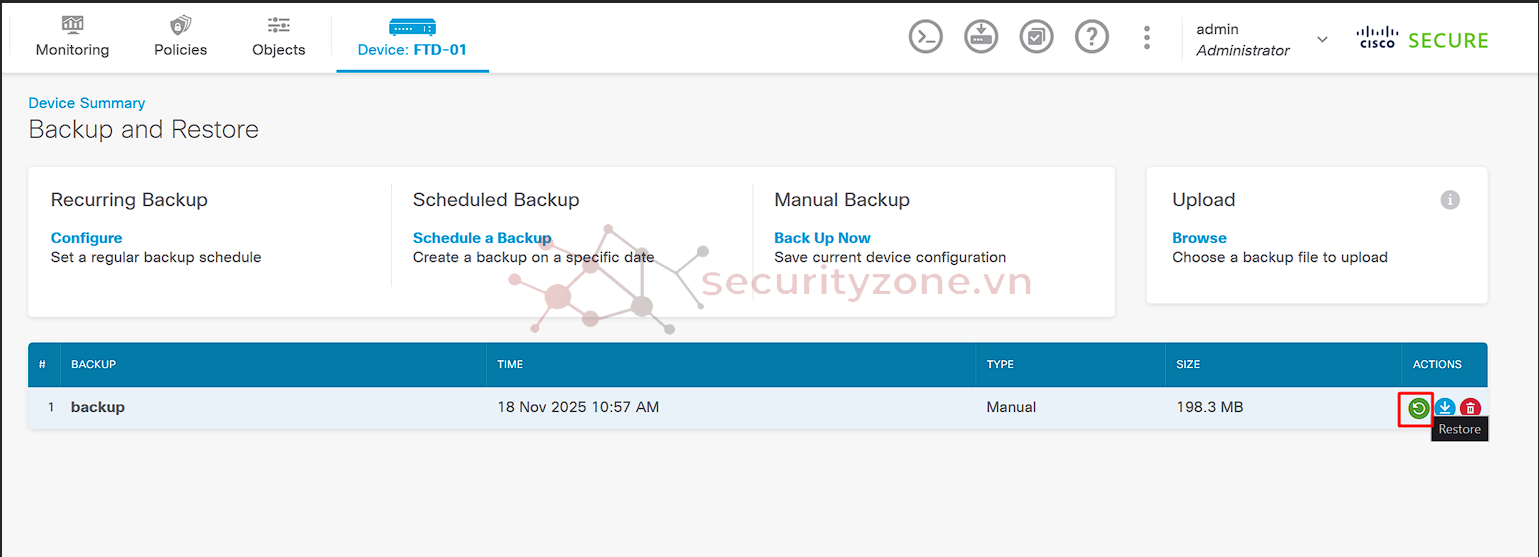Click the green Restore backup icon

(x=1417, y=408)
